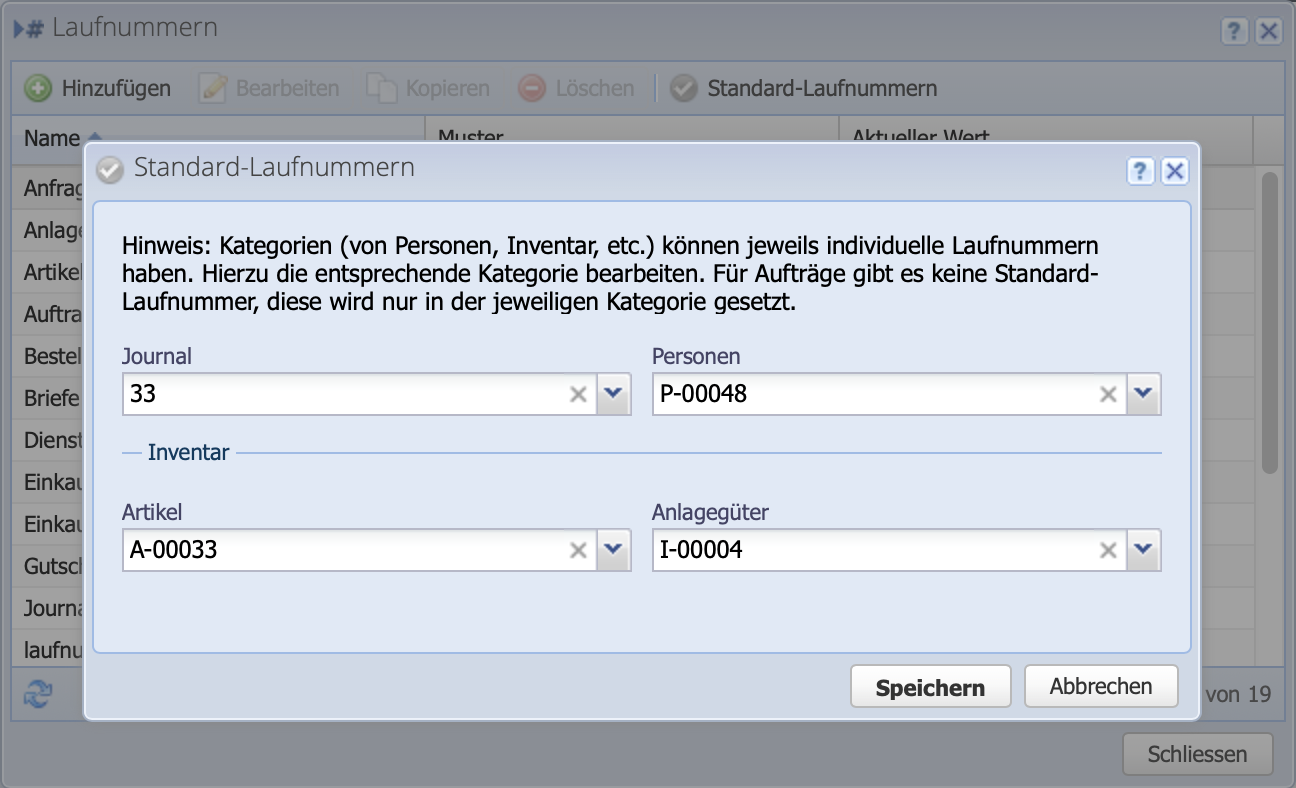The width and height of the screenshot is (1296, 788).
Task: Open the Journal dropdown list
Action: click(614, 395)
